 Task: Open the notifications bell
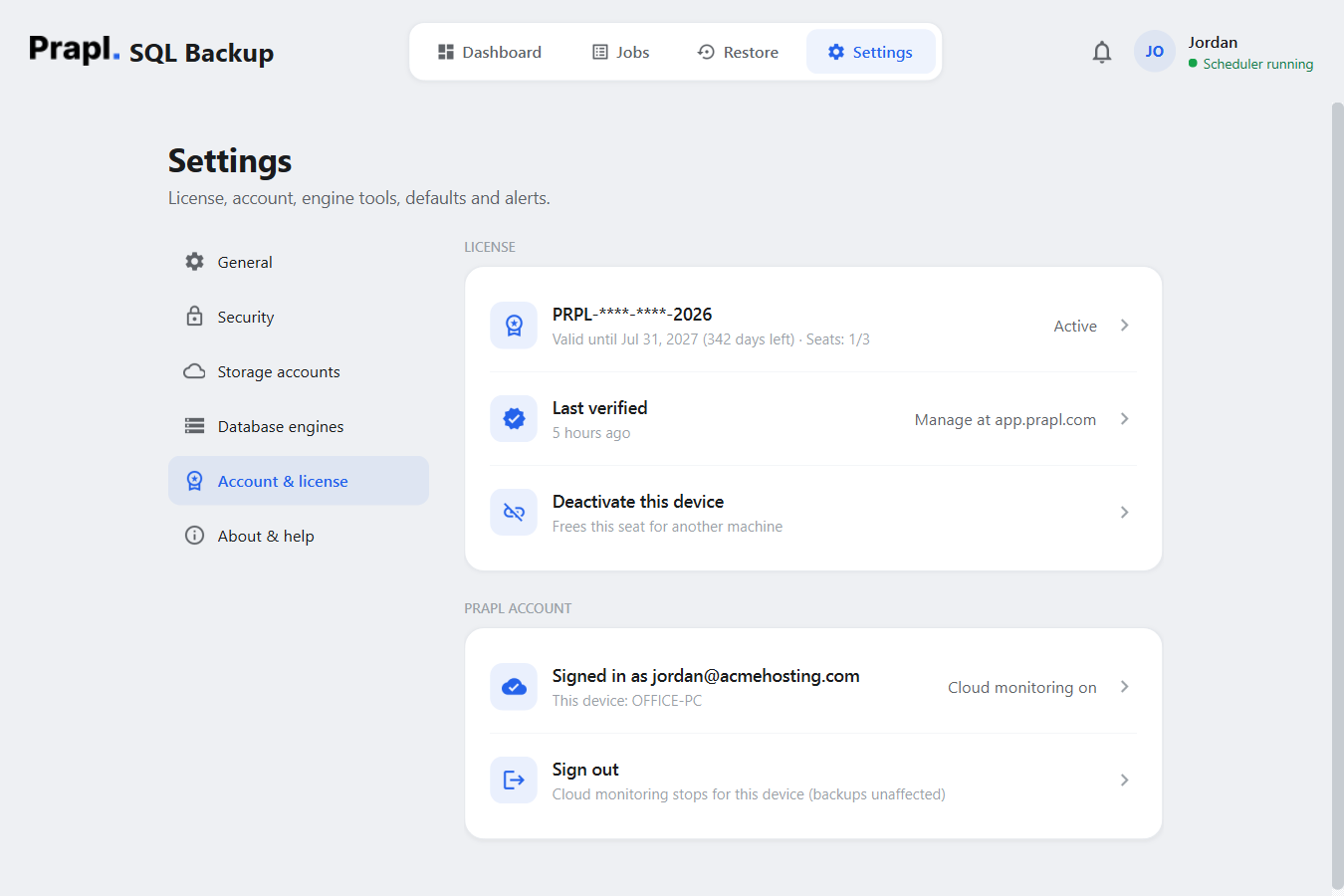[1101, 52]
